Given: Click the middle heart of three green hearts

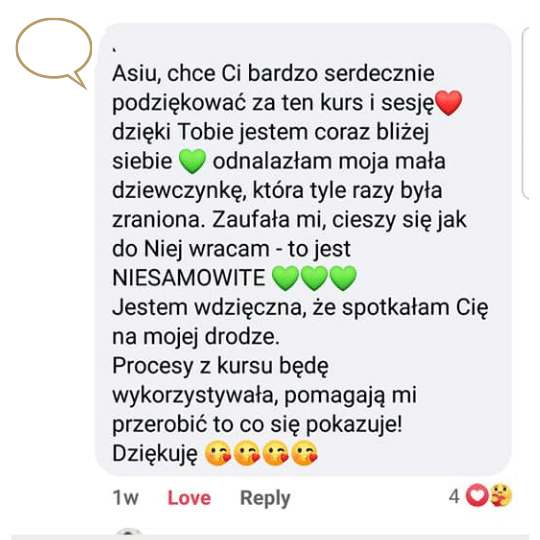Looking at the screenshot, I should click(314, 278).
